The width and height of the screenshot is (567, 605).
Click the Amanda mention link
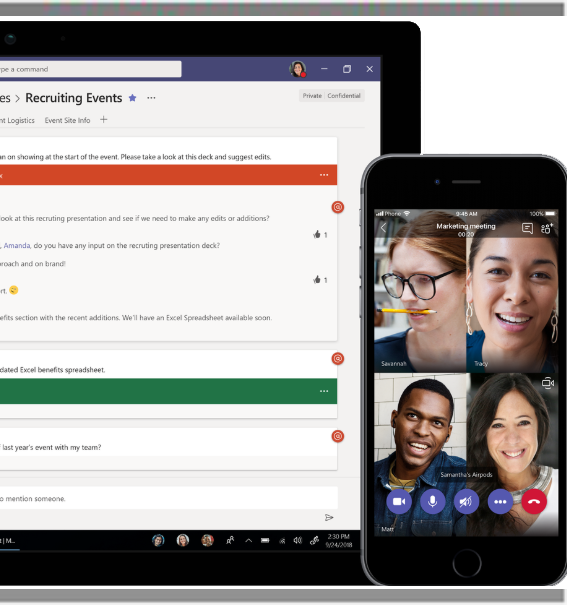pos(17,245)
